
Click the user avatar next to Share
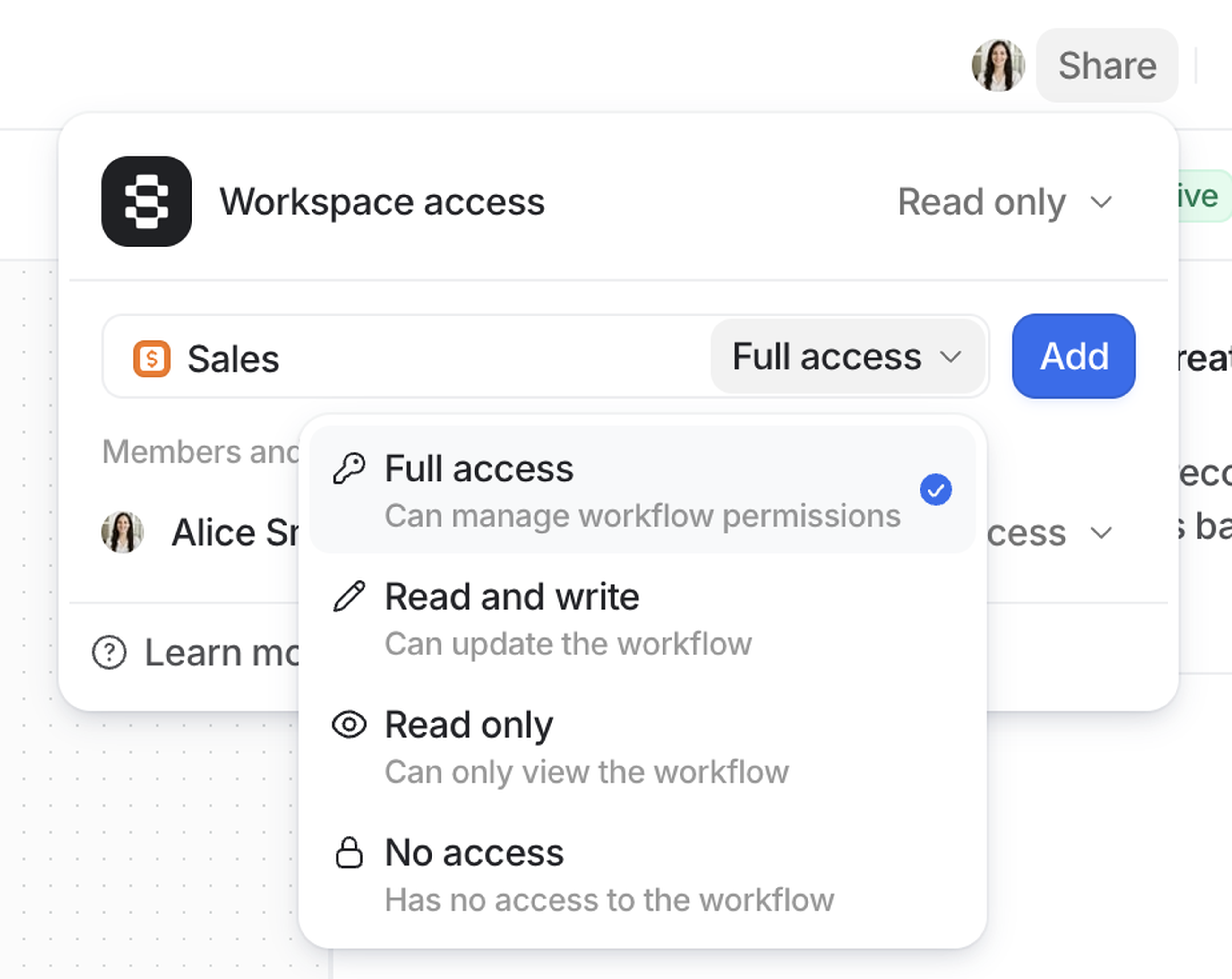[x=999, y=65]
